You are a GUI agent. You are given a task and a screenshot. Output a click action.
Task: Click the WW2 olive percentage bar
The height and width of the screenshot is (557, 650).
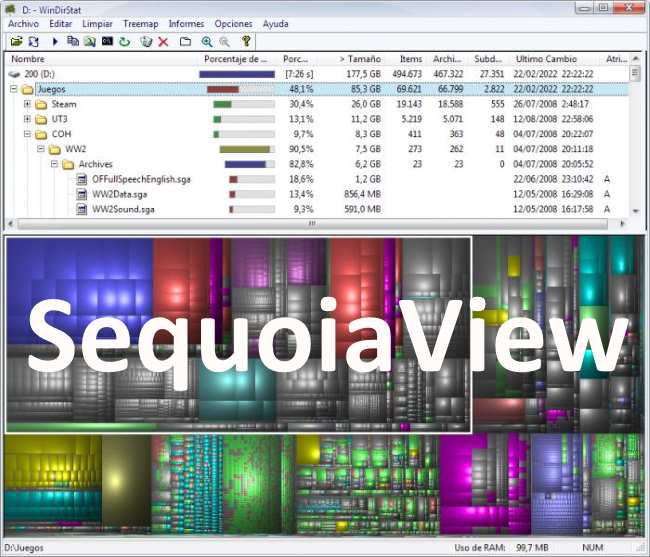(x=247, y=149)
